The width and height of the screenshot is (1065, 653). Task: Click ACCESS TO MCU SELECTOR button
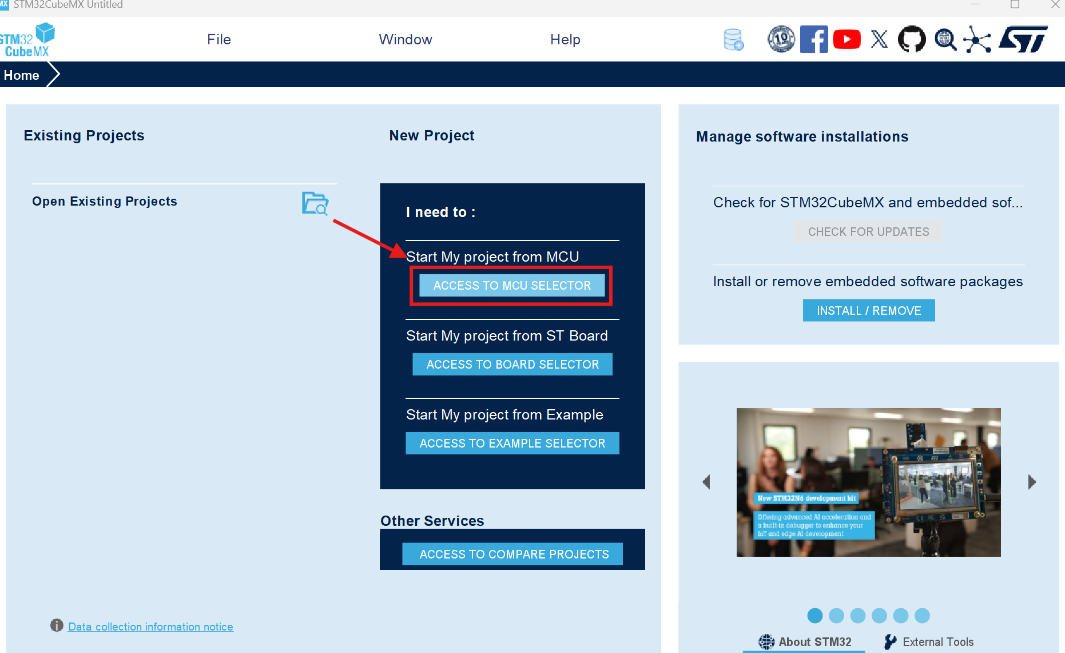[x=512, y=285]
